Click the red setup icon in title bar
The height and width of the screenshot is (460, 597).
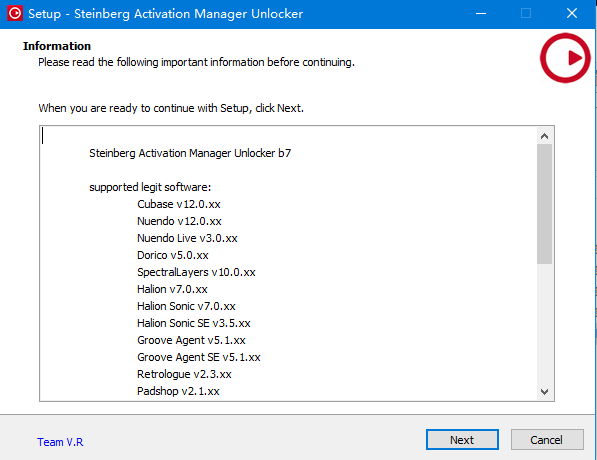pos(15,14)
